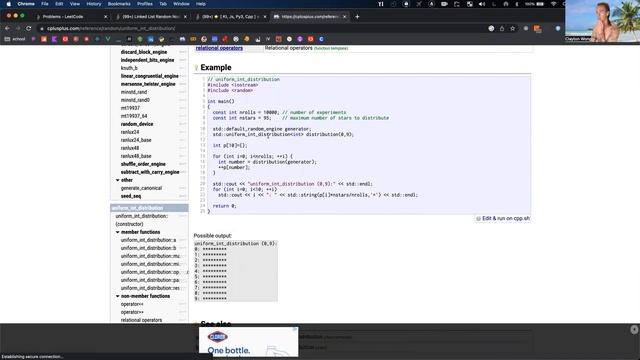The image size is (640, 360).
Task: Switch to the Linked List Random Node tab
Action: (150, 17)
